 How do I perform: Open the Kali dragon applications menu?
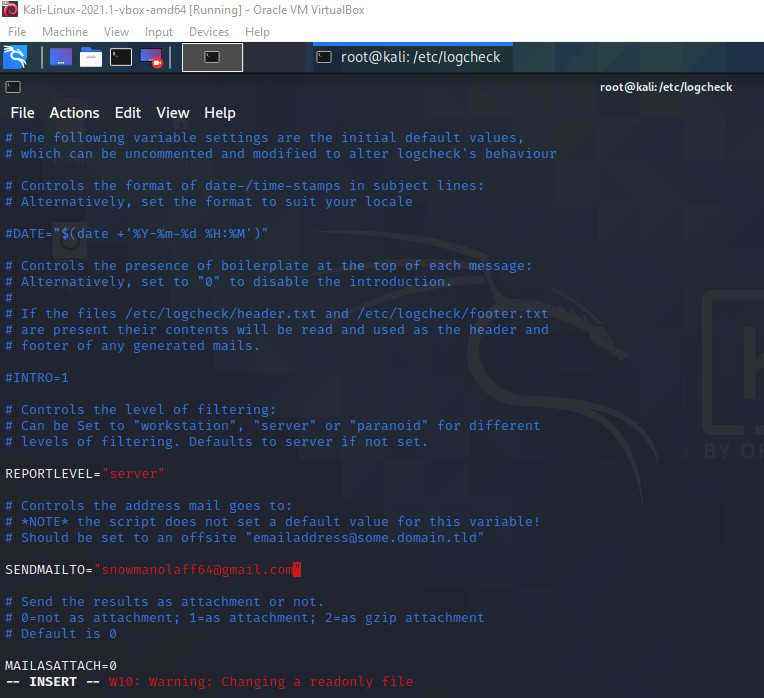pos(15,57)
